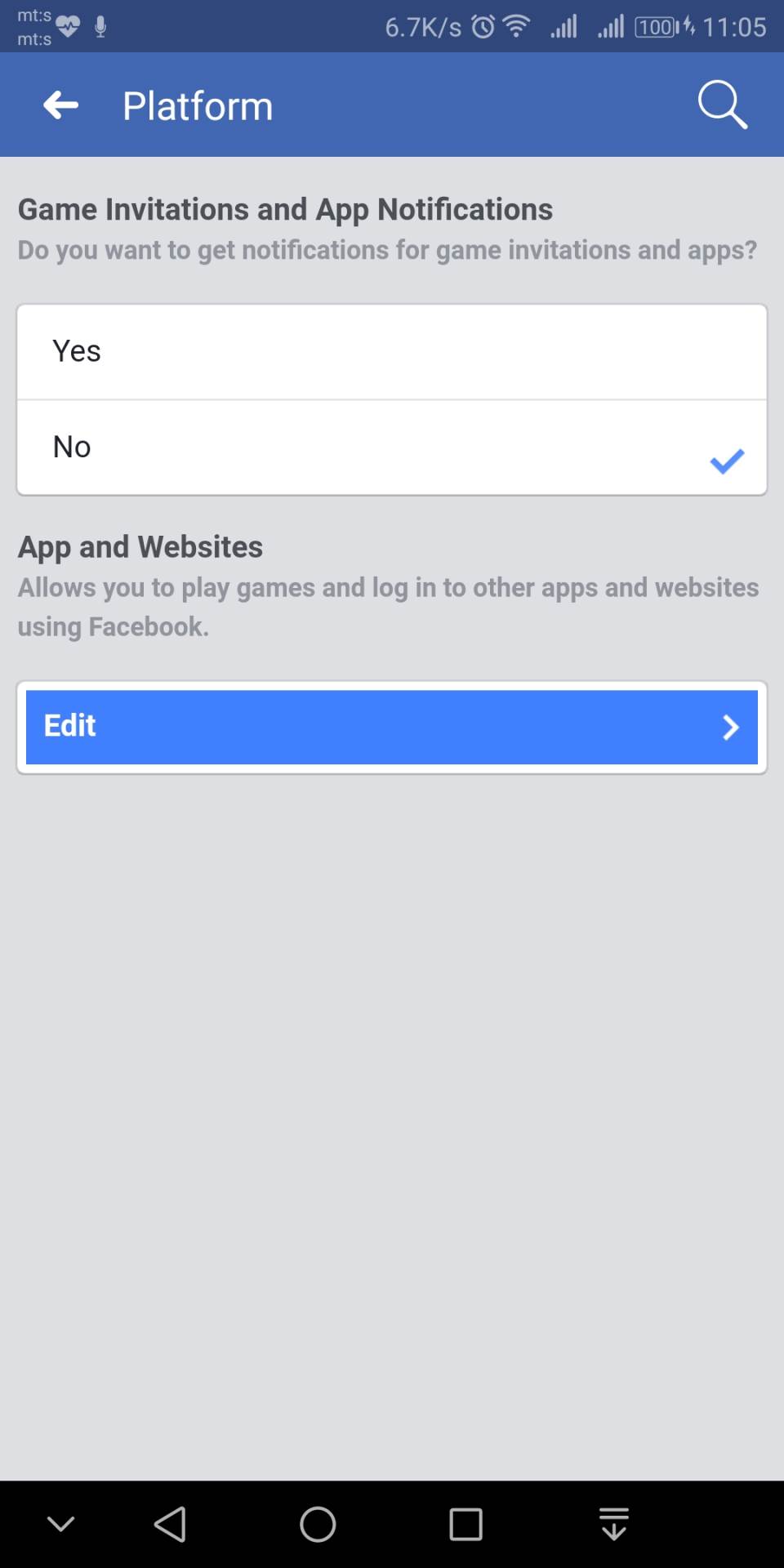Open recent apps square button
The height and width of the screenshot is (1568, 784).
point(465,1524)
